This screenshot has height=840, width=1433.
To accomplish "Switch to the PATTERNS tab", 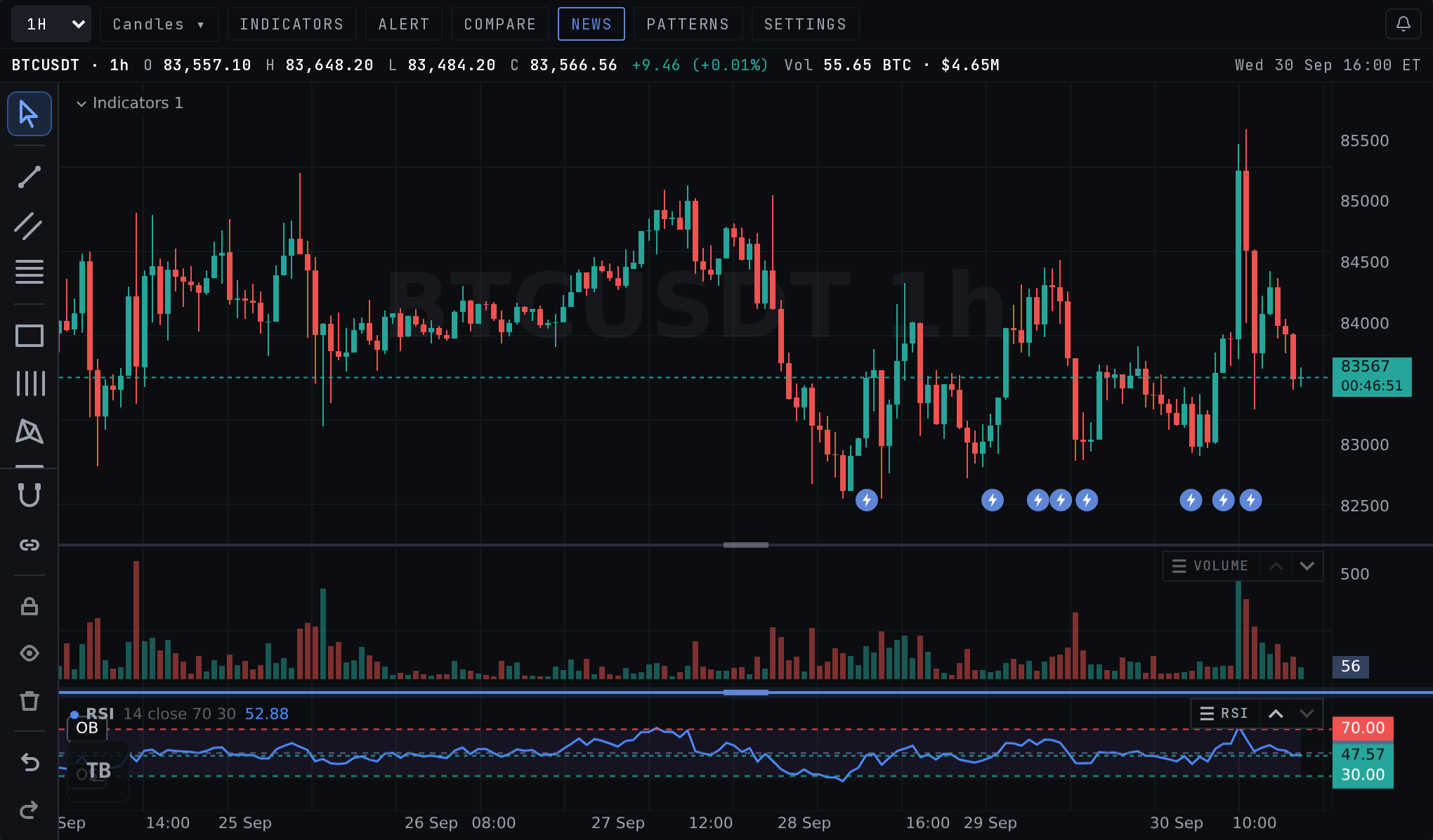I will coord(688,24).
